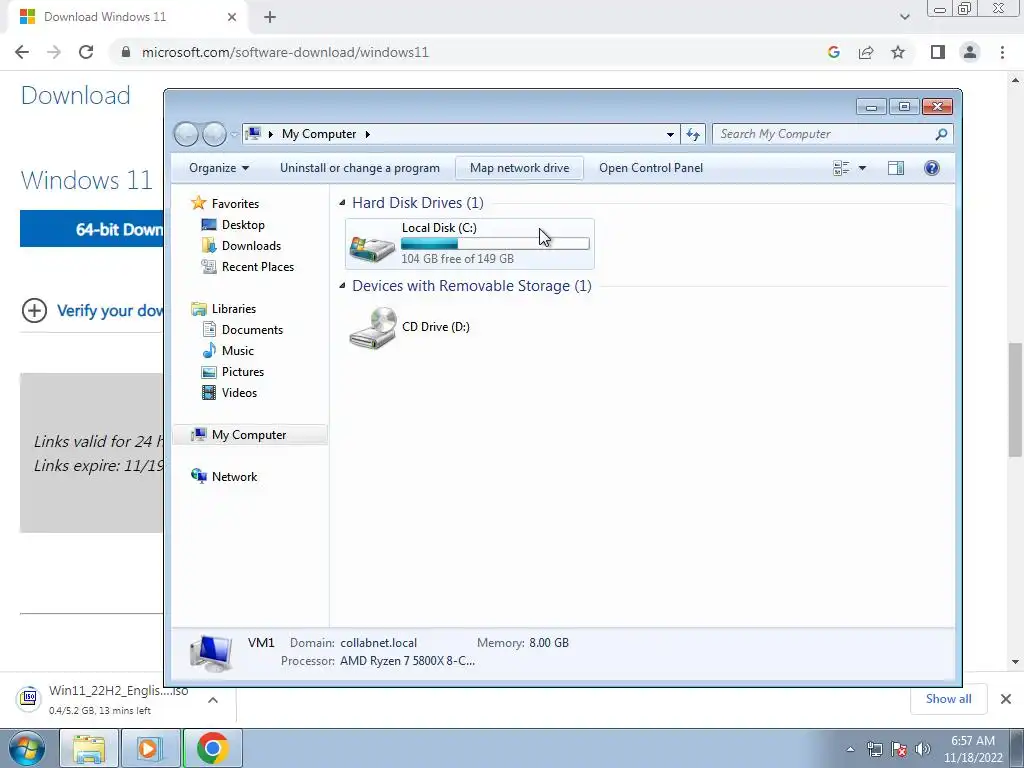
Task: Open the Pictures library
Action: [x=232, y=372]
